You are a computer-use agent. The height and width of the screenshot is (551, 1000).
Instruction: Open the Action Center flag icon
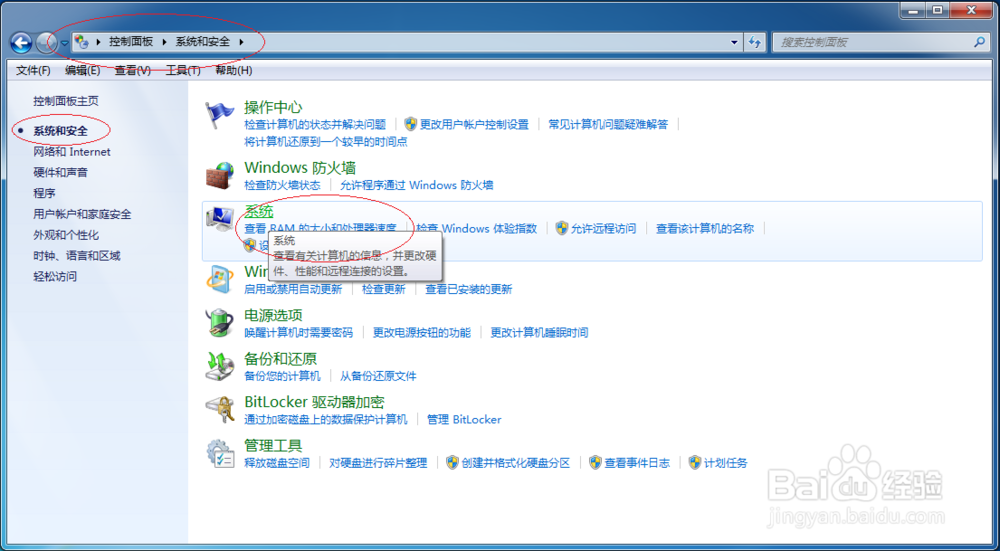coord(219,115)
